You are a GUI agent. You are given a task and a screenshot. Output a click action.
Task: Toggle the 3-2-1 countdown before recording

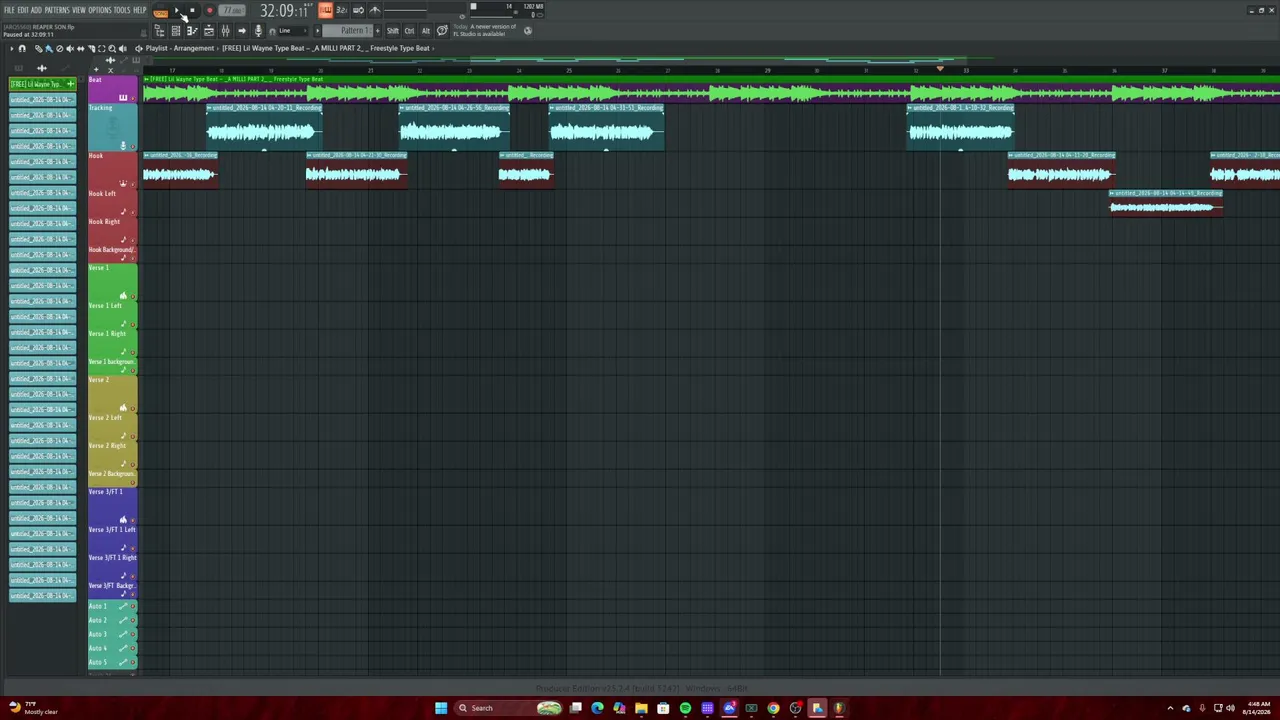[341, 10]
